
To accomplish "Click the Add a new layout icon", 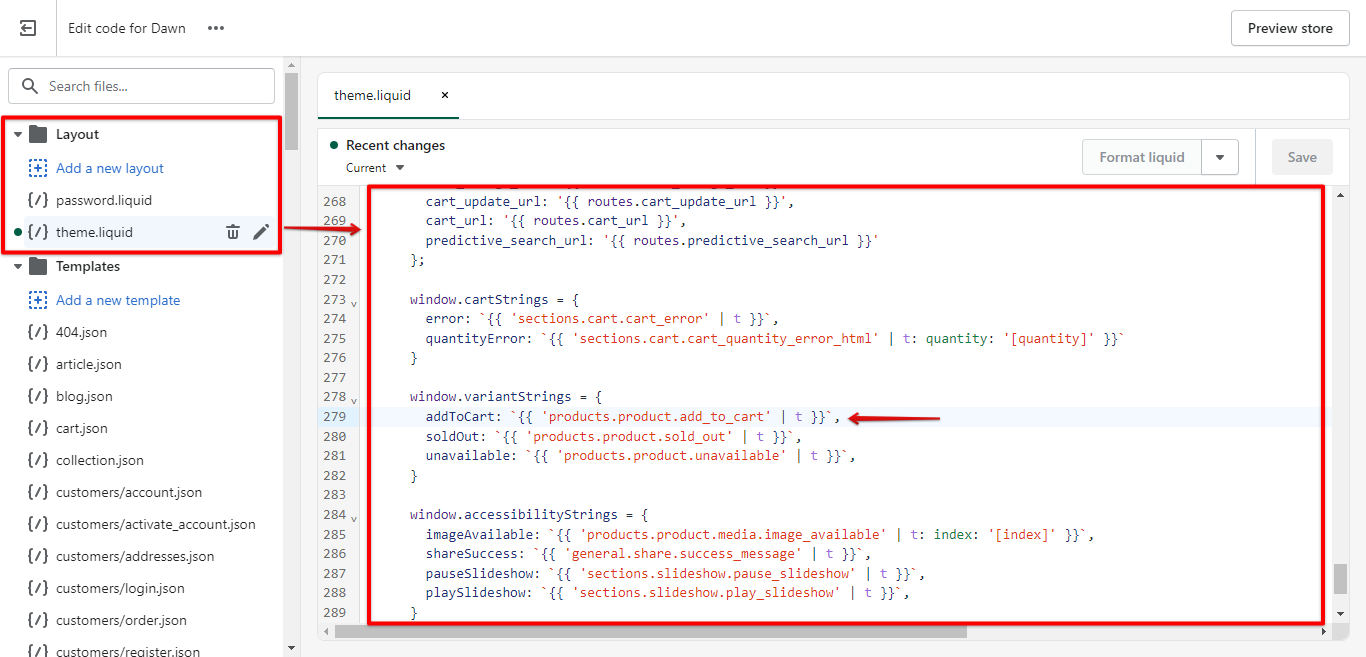I will point(38,168).
